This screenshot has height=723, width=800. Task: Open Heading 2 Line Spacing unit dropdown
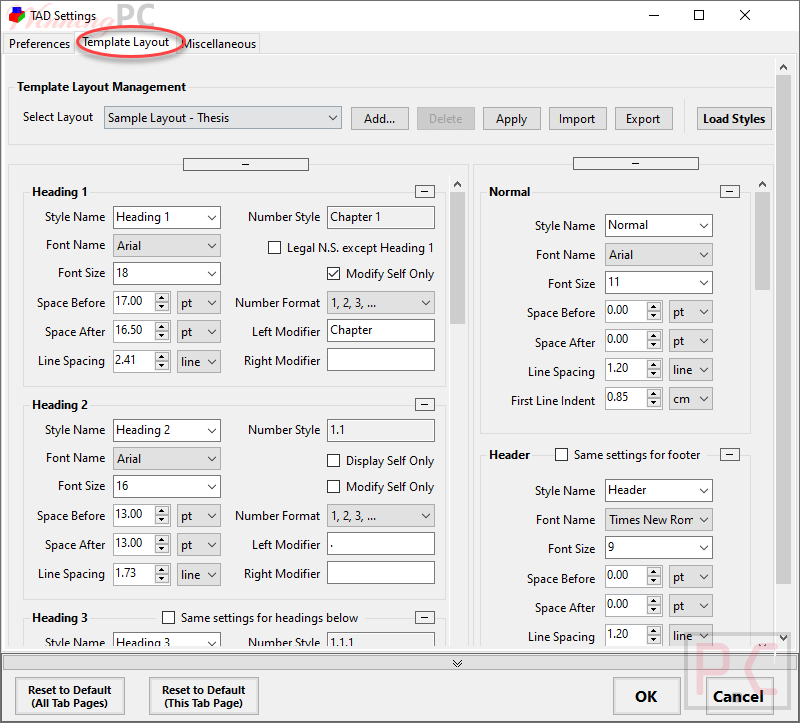click(x=199, y=575)
